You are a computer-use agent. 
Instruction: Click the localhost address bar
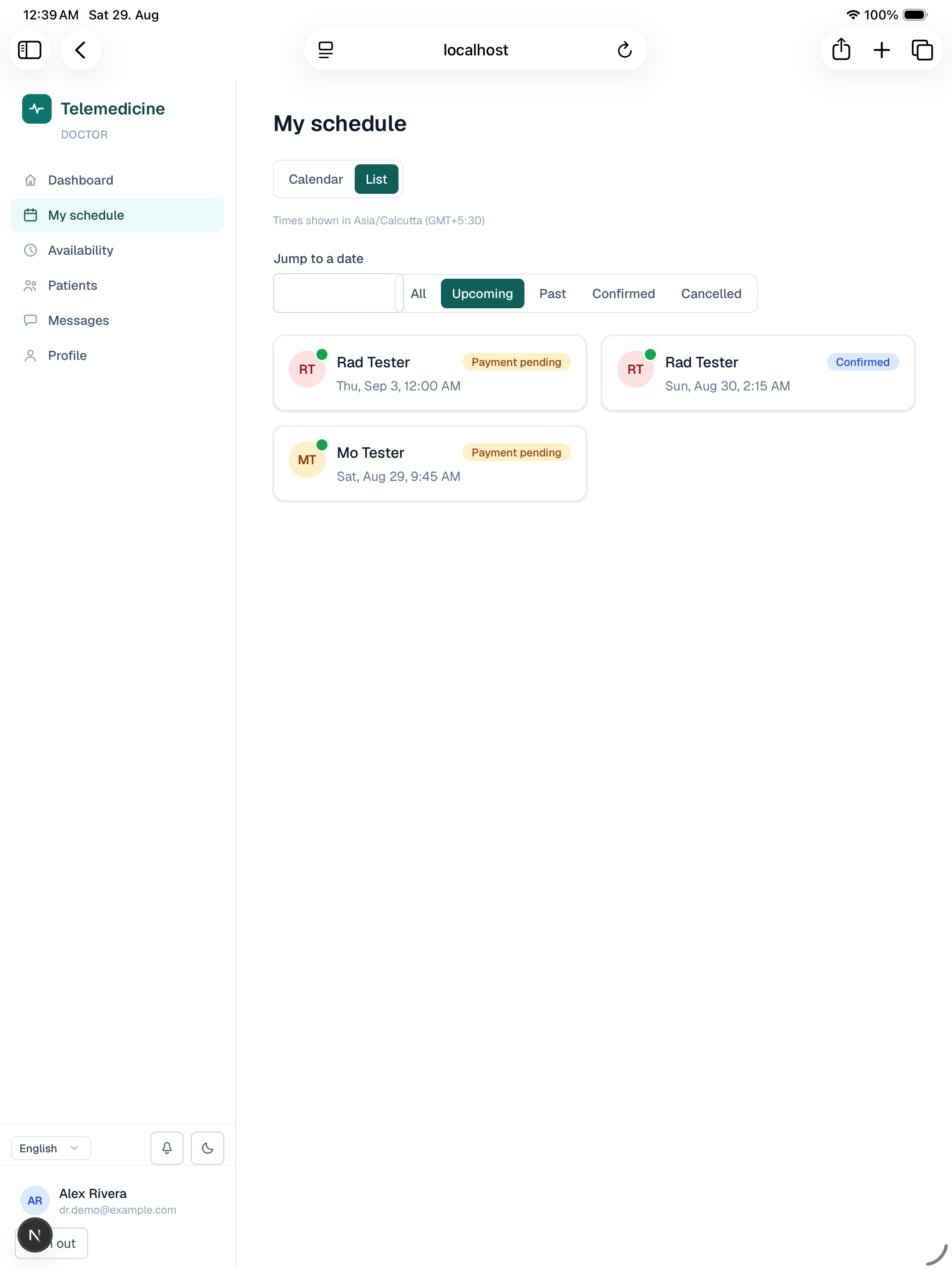(475, 50)
